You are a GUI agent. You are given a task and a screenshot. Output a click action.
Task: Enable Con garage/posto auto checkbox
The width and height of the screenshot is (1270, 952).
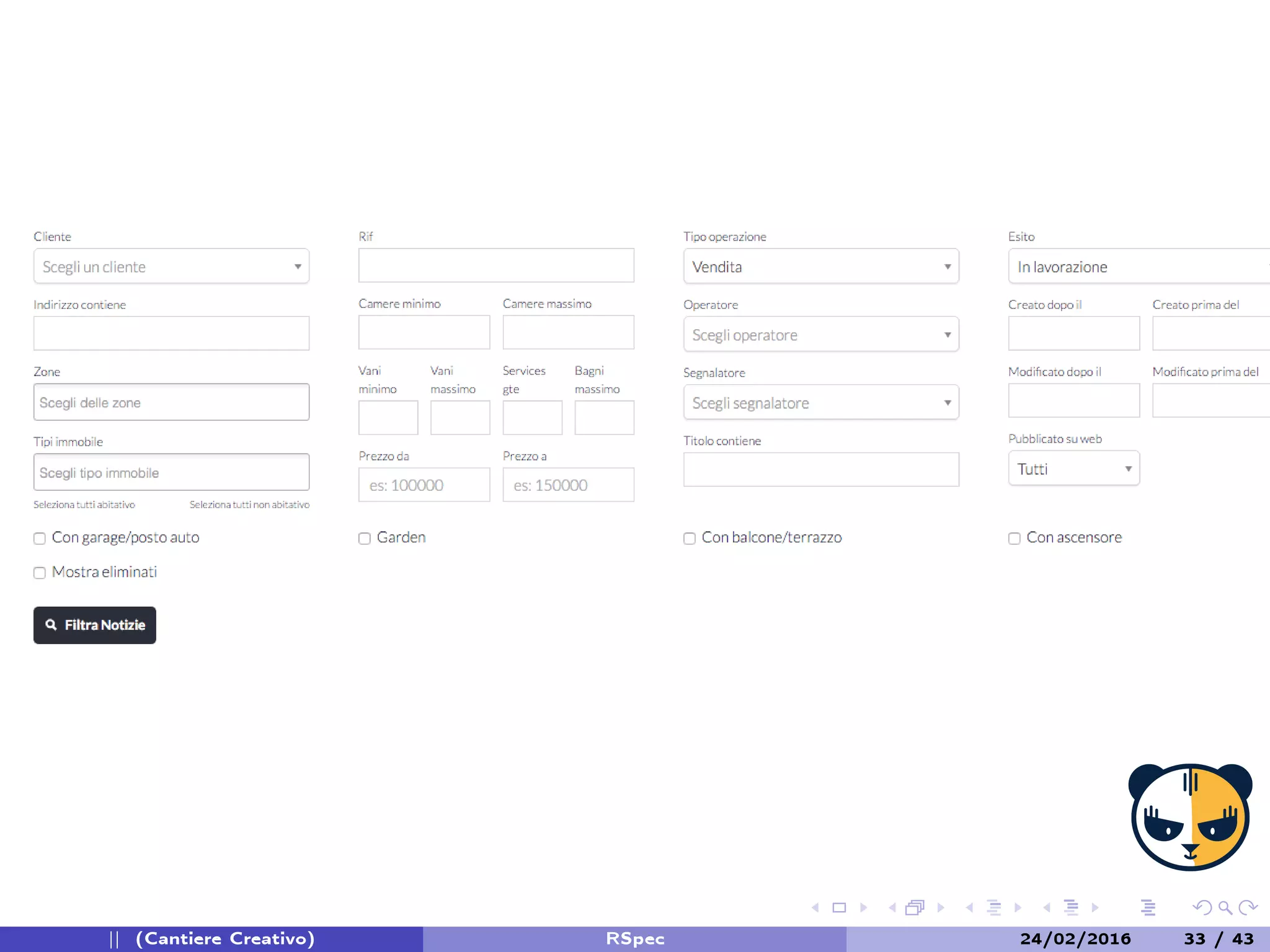40,538
